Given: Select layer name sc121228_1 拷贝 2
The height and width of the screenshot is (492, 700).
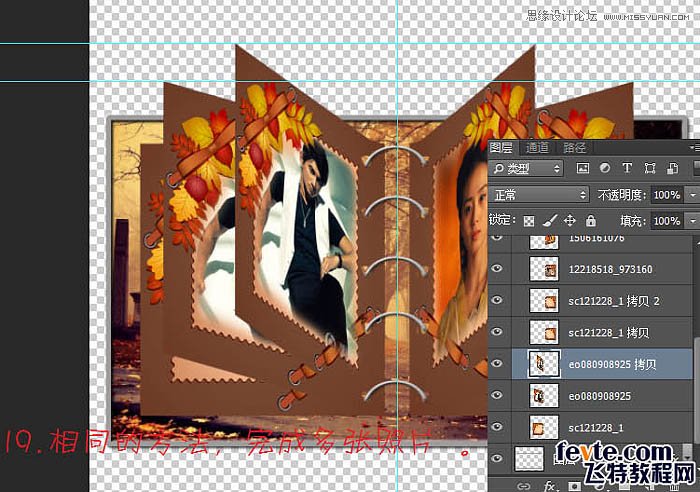Looking at the screenshot, I should point(614,301).
